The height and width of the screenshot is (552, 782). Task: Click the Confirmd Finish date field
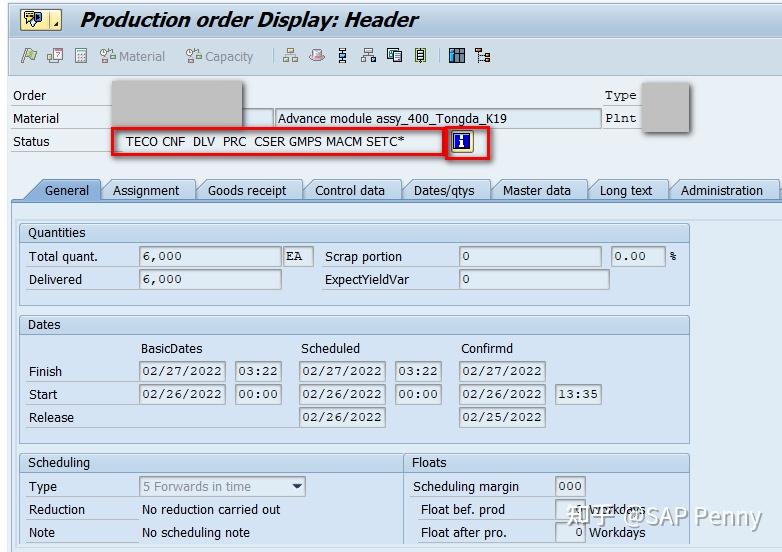pyautogui.click(x=502, y=371)
